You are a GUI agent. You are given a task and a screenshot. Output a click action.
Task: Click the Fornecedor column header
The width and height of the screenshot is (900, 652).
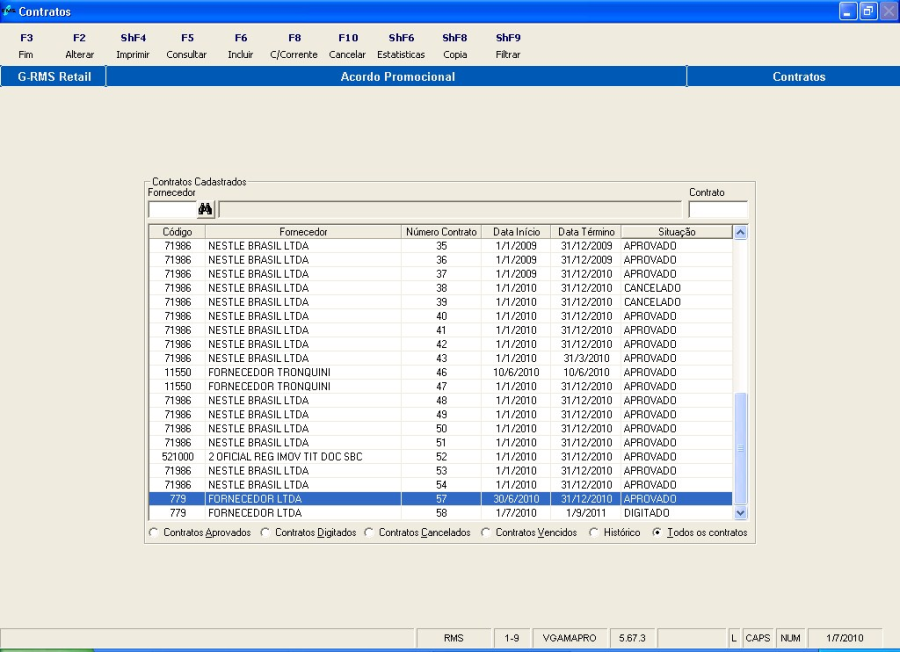[303, 232]
